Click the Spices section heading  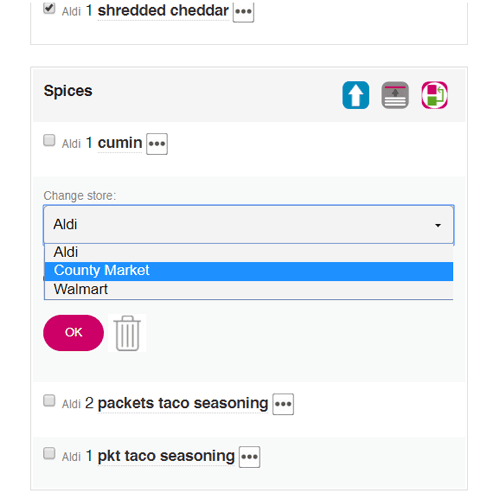(x=68, y=91)
